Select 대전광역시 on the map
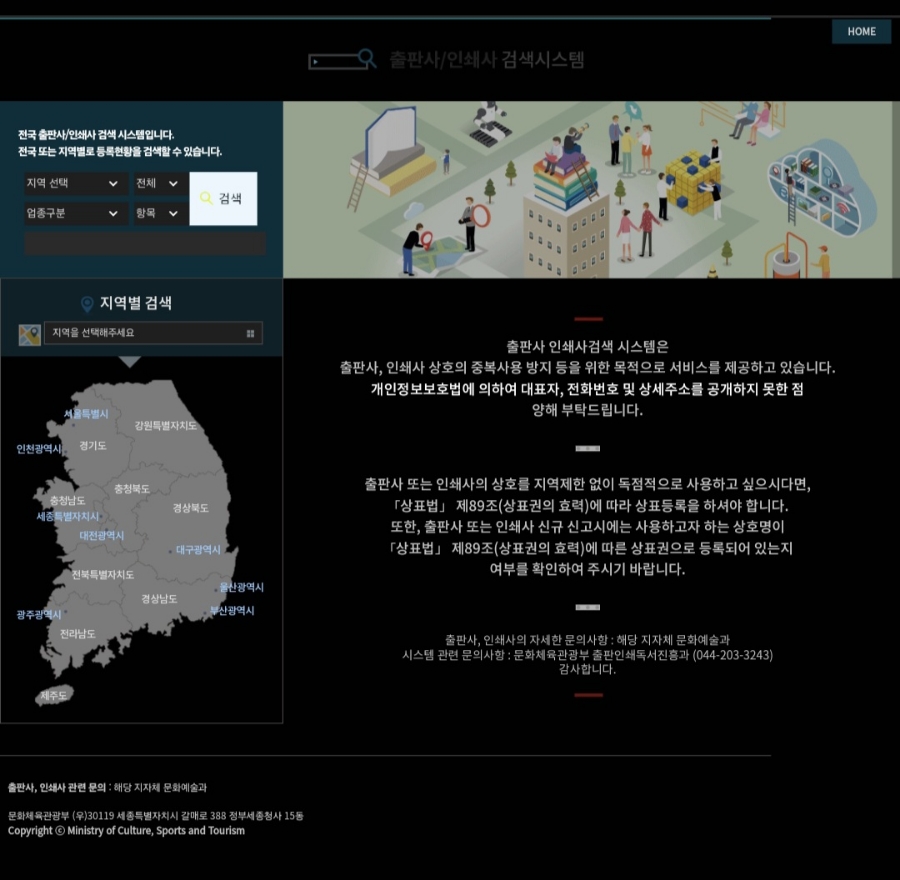Image resolution: width=900 pixels, height=880 pixels. [102, 536]
